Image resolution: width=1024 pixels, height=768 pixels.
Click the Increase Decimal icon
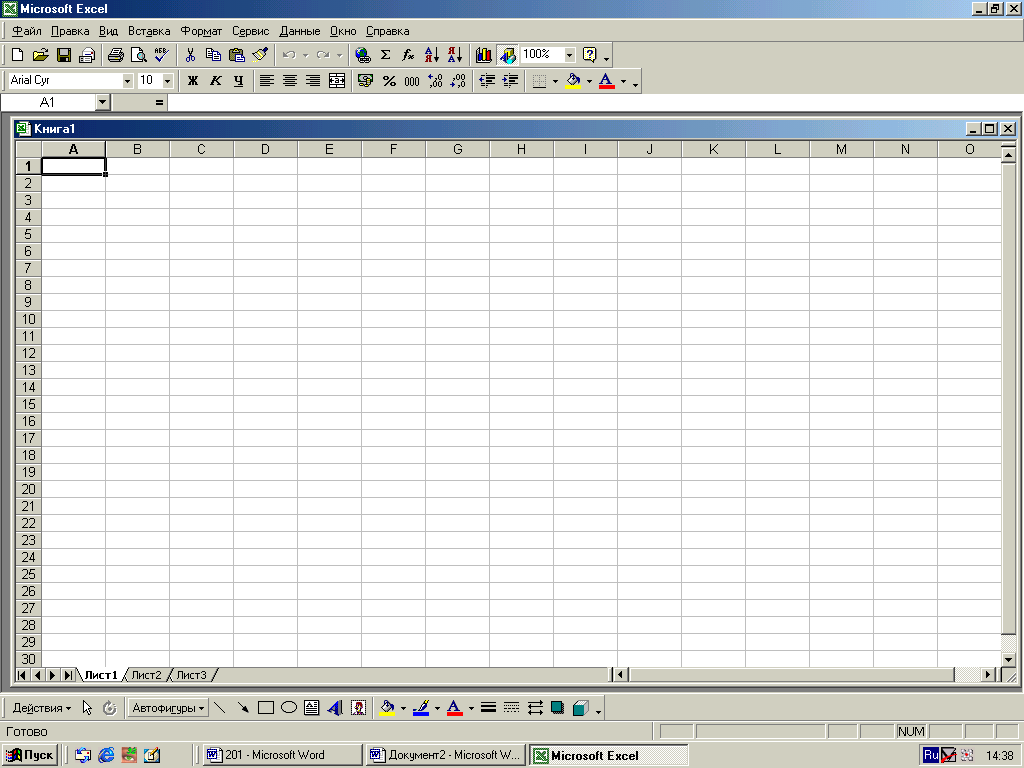click(x=436, y=81)
